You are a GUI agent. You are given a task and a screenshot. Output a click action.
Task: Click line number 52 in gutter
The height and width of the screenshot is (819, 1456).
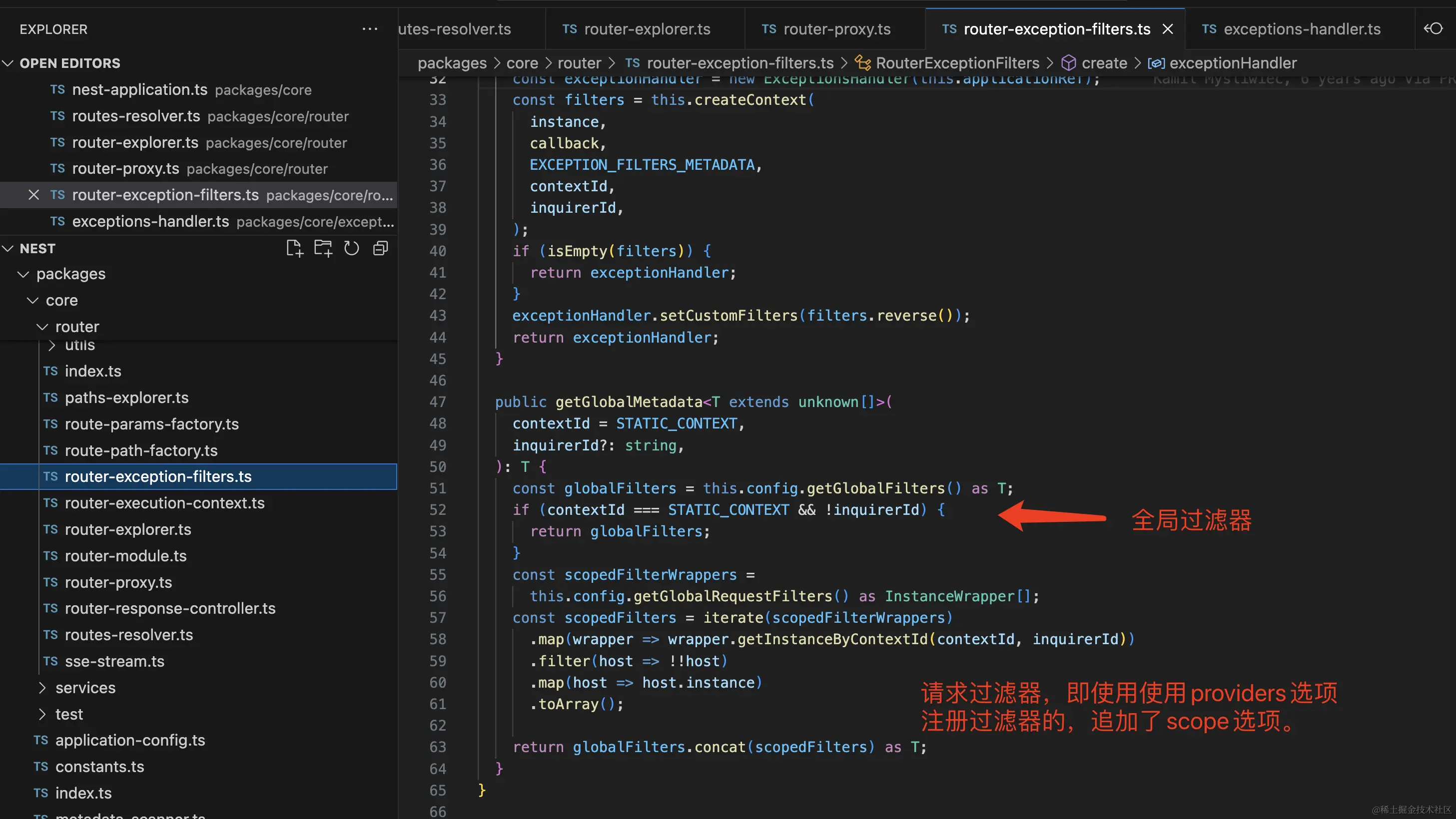(x=438, y=509)
